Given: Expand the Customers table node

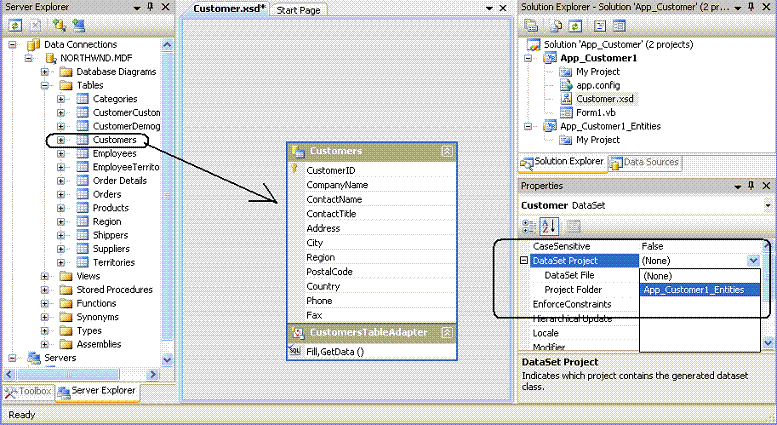Looking at the screenshot, I should click(60, 140).
